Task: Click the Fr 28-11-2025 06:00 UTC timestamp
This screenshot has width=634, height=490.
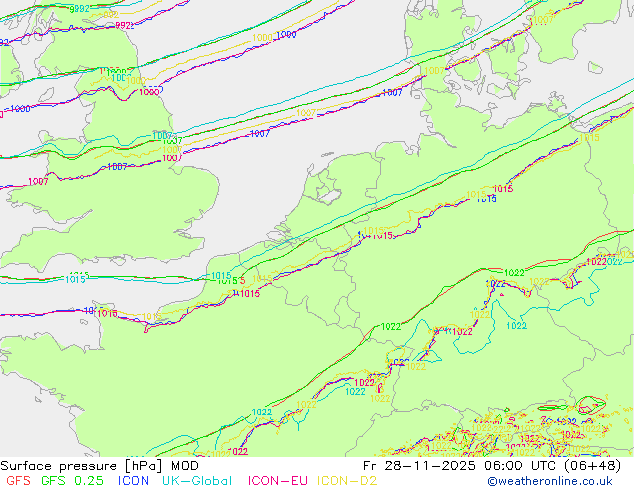Action: pos(492,466)
